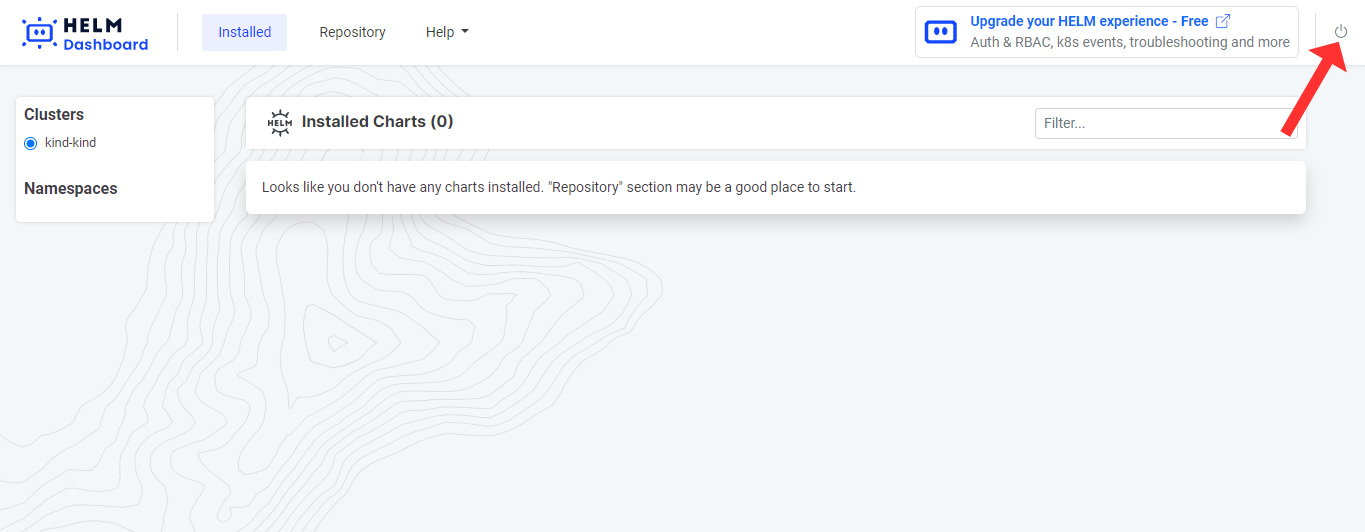Click the external link icon in upgrade banner

coord(1222,21)
